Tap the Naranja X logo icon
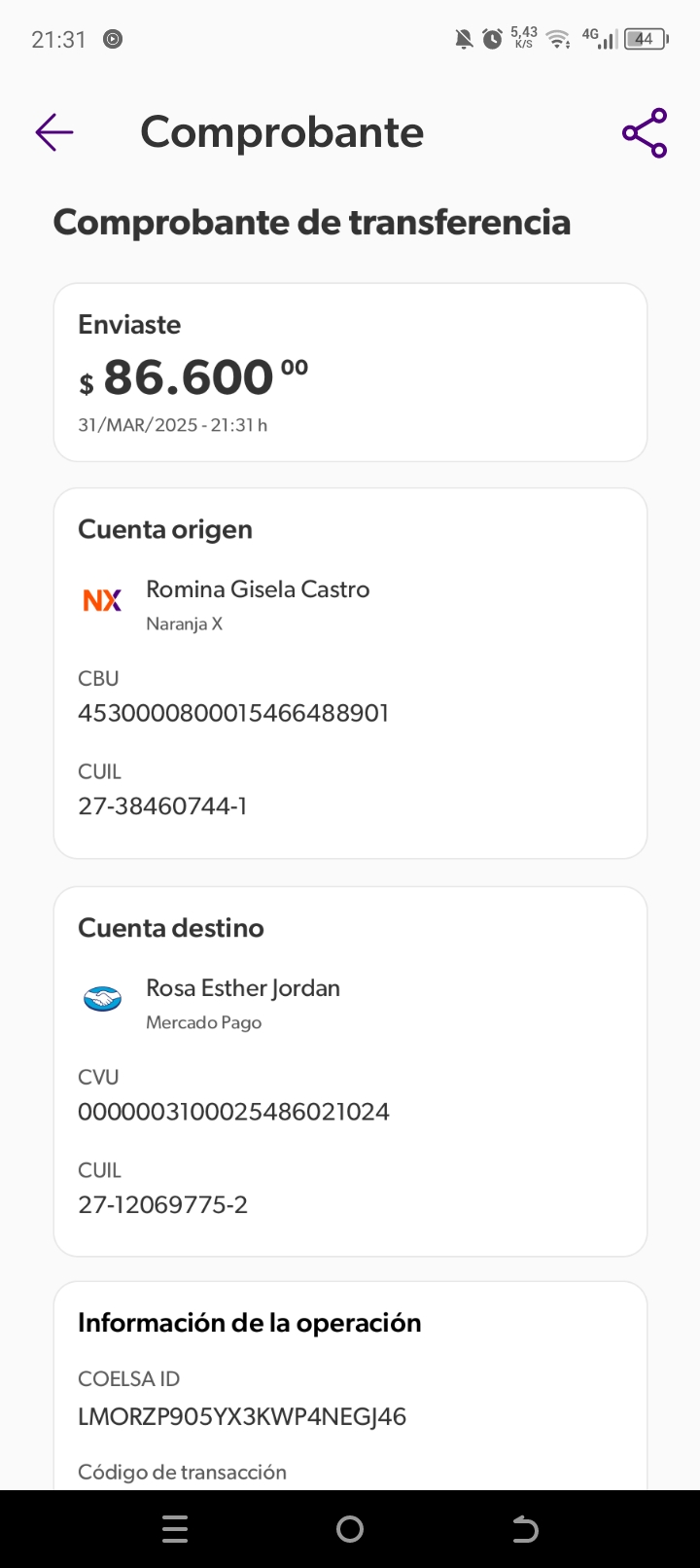 (102, 601)
